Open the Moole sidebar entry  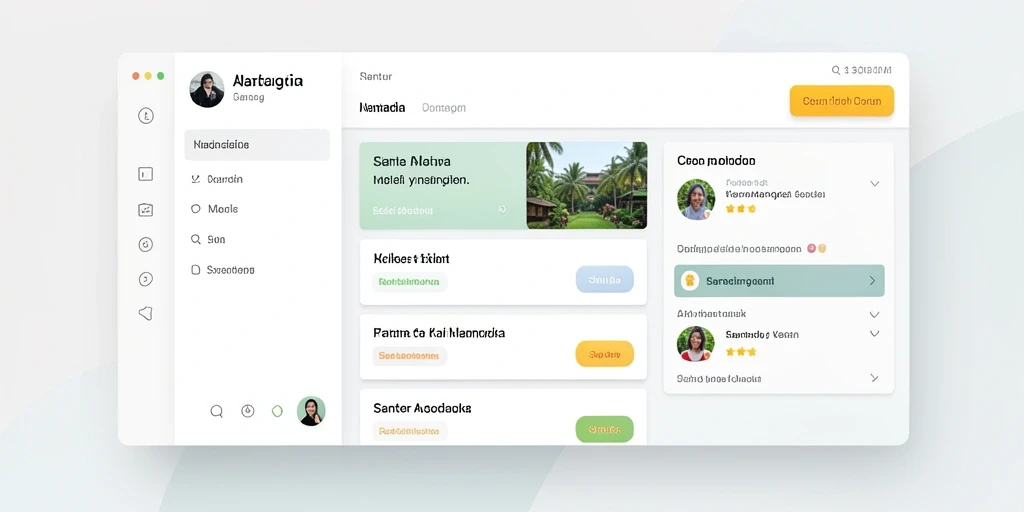click(x=223, y=209)
